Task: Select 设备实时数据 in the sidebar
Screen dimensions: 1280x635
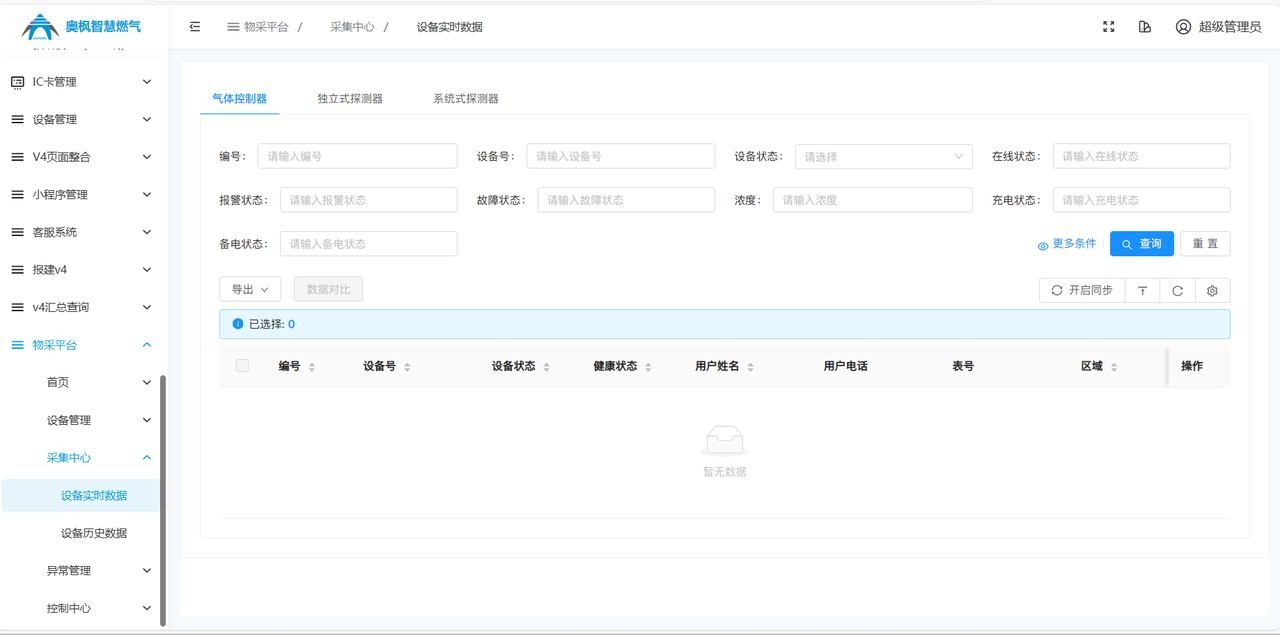Action: (81, 496)
